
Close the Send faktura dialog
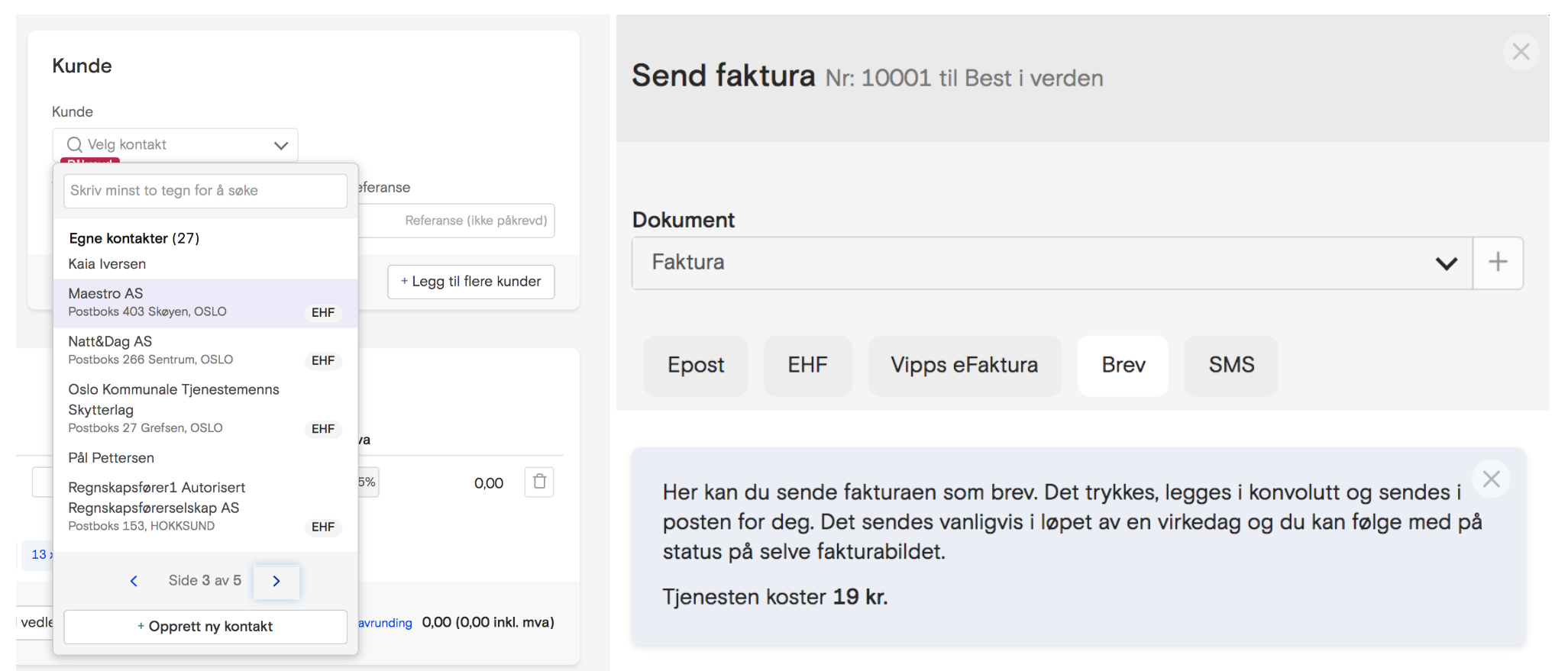pos(1521,52)
